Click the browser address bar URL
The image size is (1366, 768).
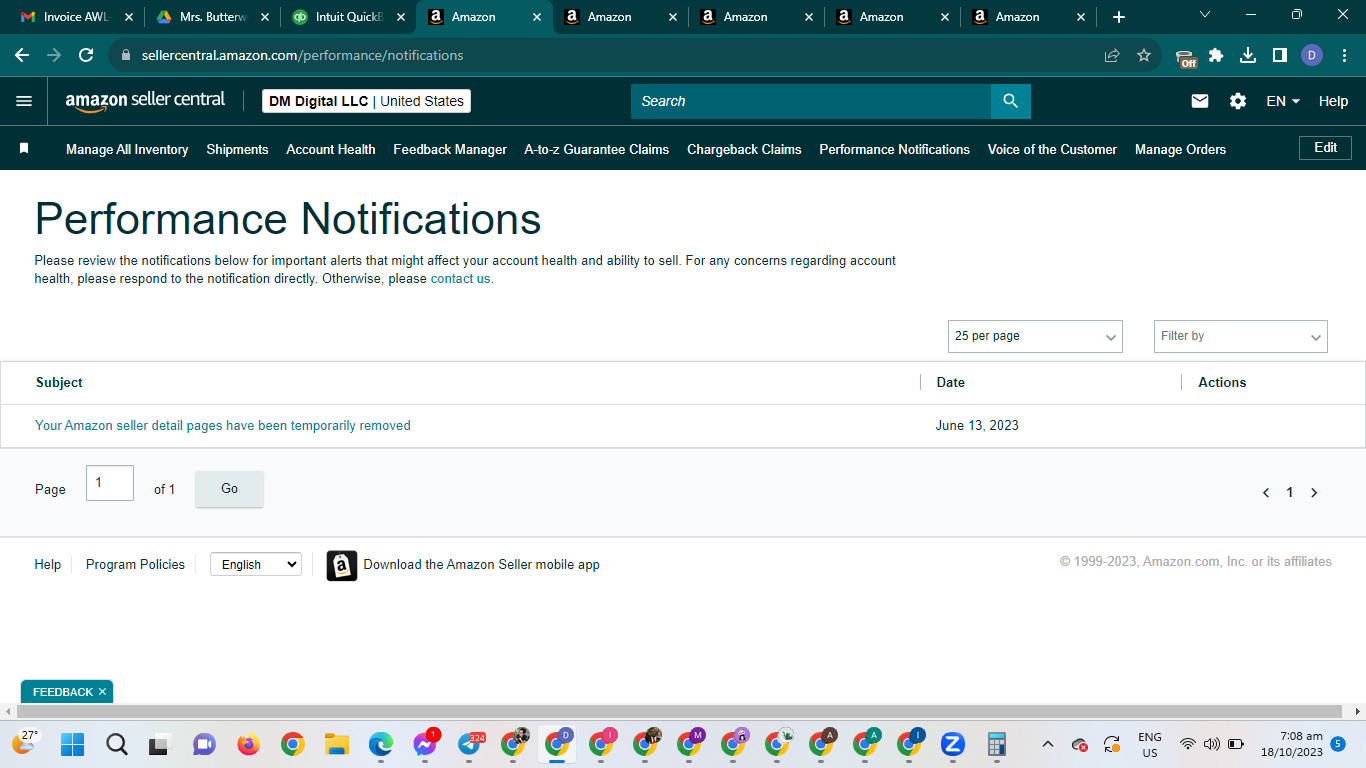pyautogui.click(x=302, y=56)
